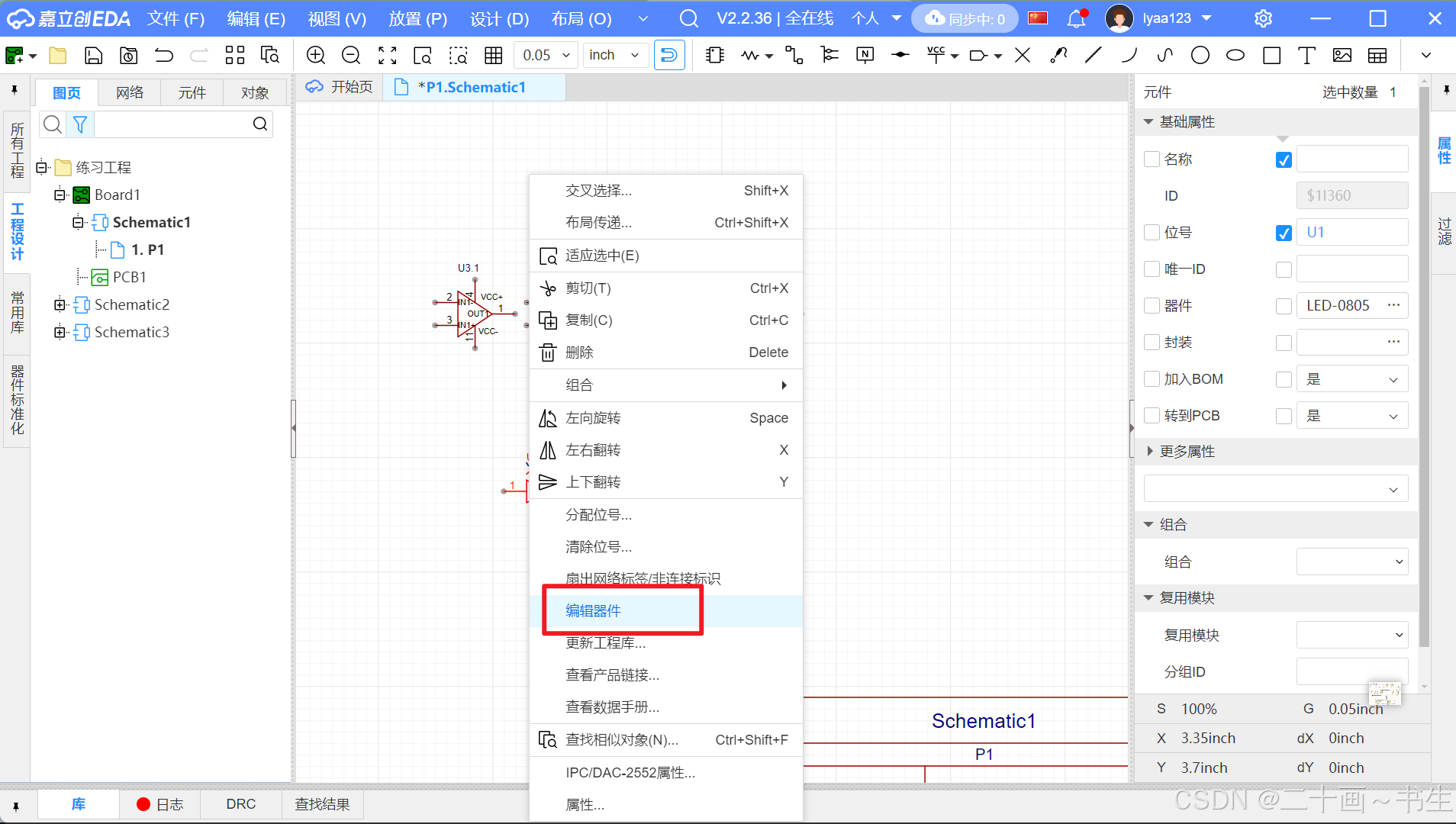Choose 左向旋转 in the context menu
The height and width of the screenshot is (824, 1456).
click(665, 418)
